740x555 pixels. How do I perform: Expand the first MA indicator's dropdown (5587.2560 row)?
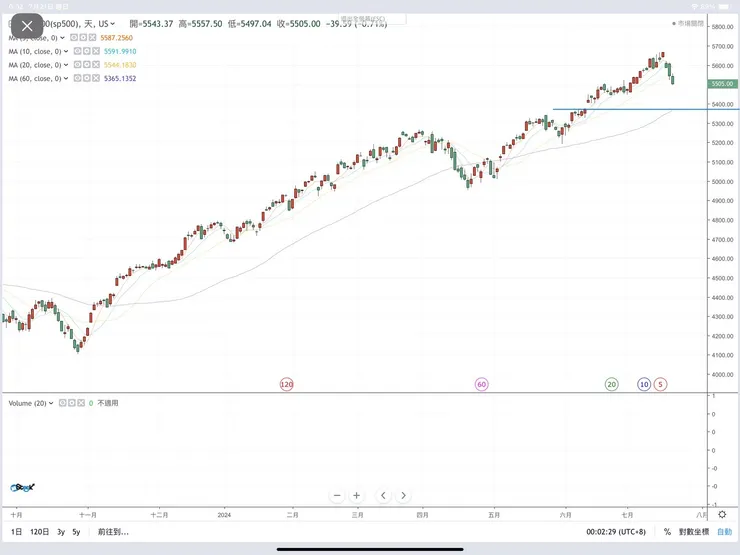(x=62, y=38)
